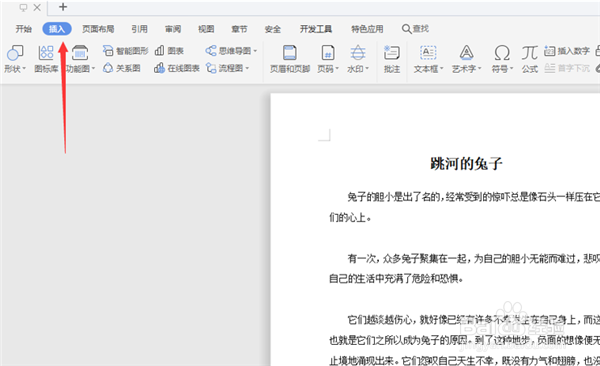Expand the Shapes (形状) dropdown arrow
600x366 pixels.
click(x=24, y=69)
